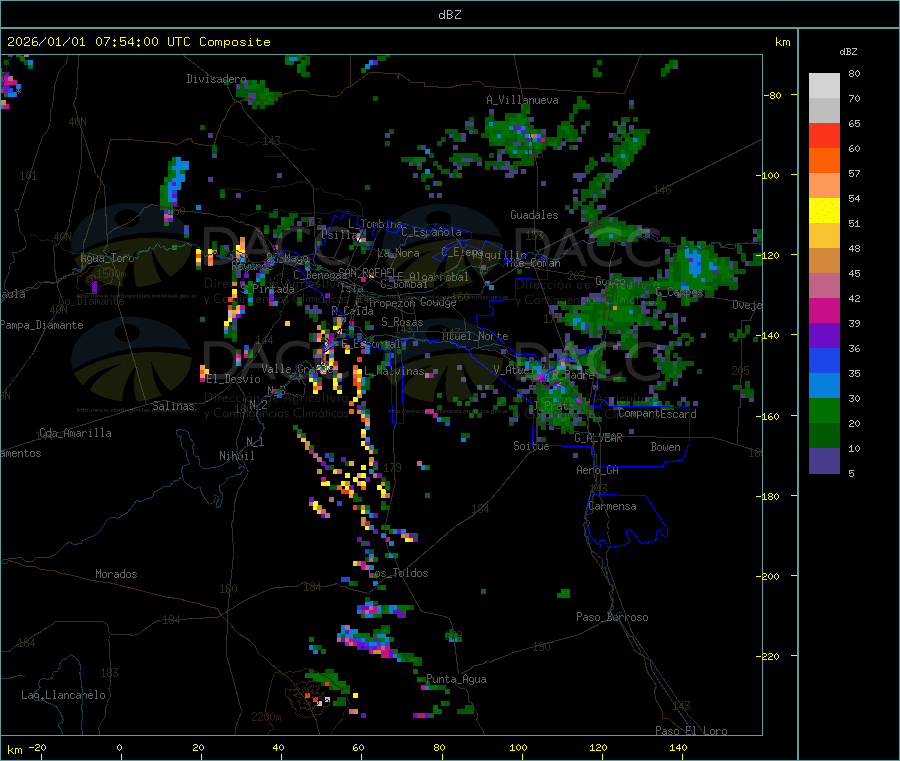Click the '2200m' elevation label near the volcano
Screen dimensions: 900x761
pos(266,717)
